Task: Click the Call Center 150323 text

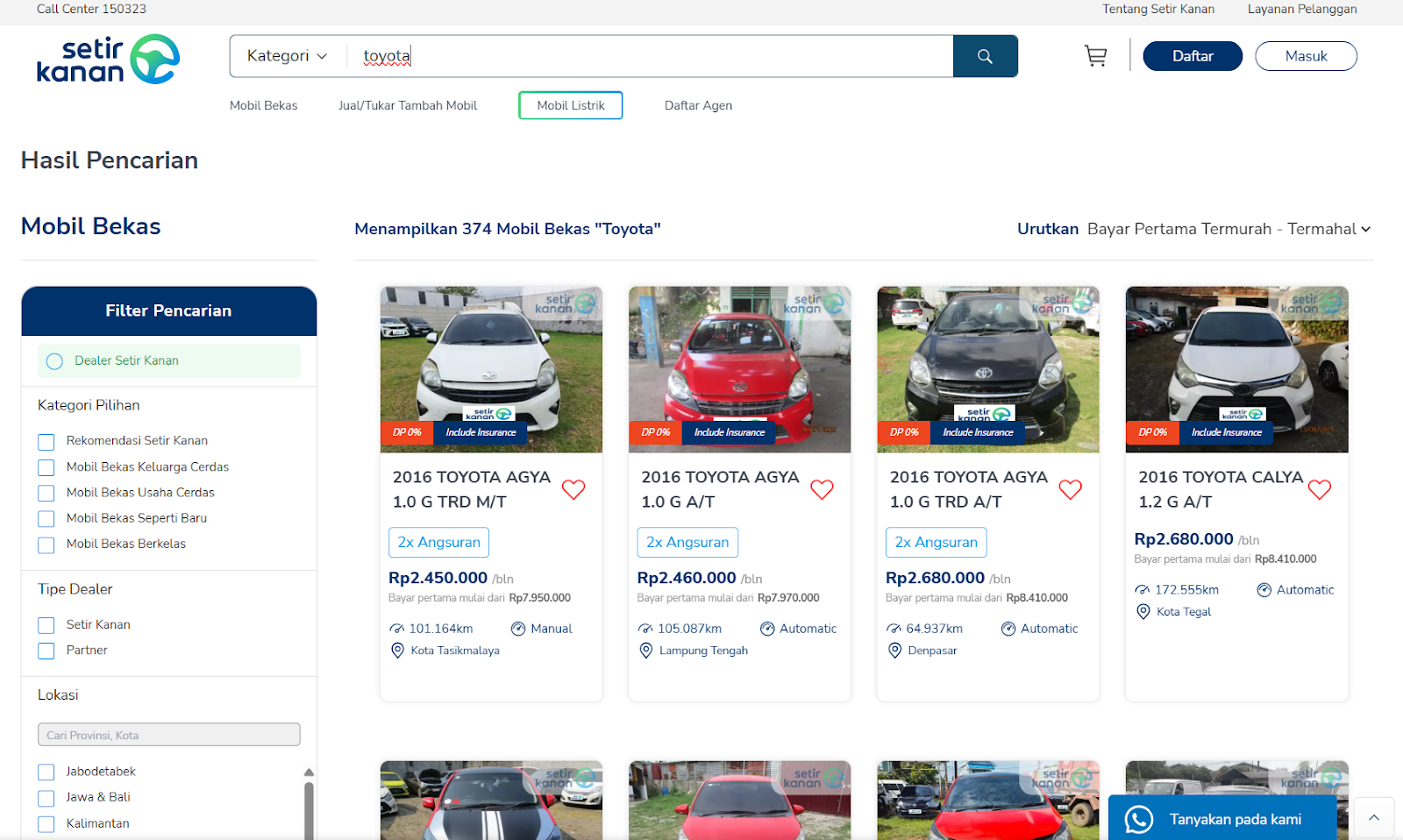Action: [x=91, y=9]
